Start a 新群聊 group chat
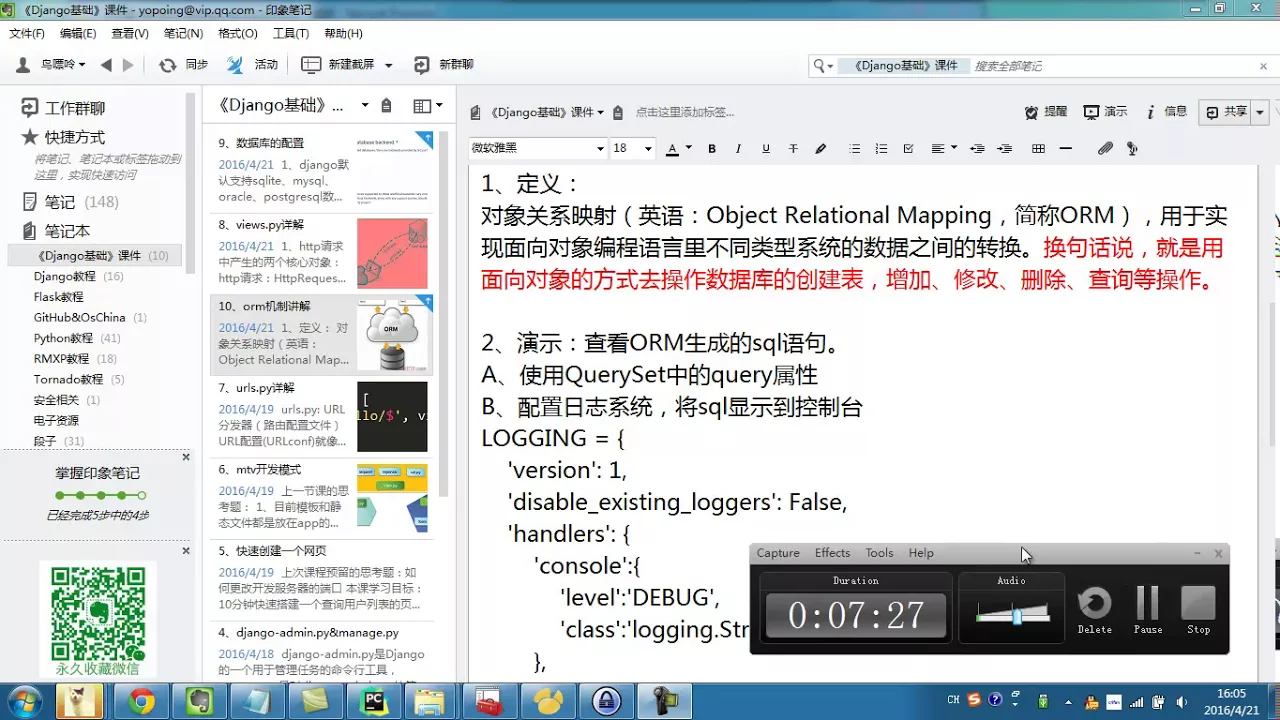The width and height of the screenshot is (1280, 720). click(443, 65)
